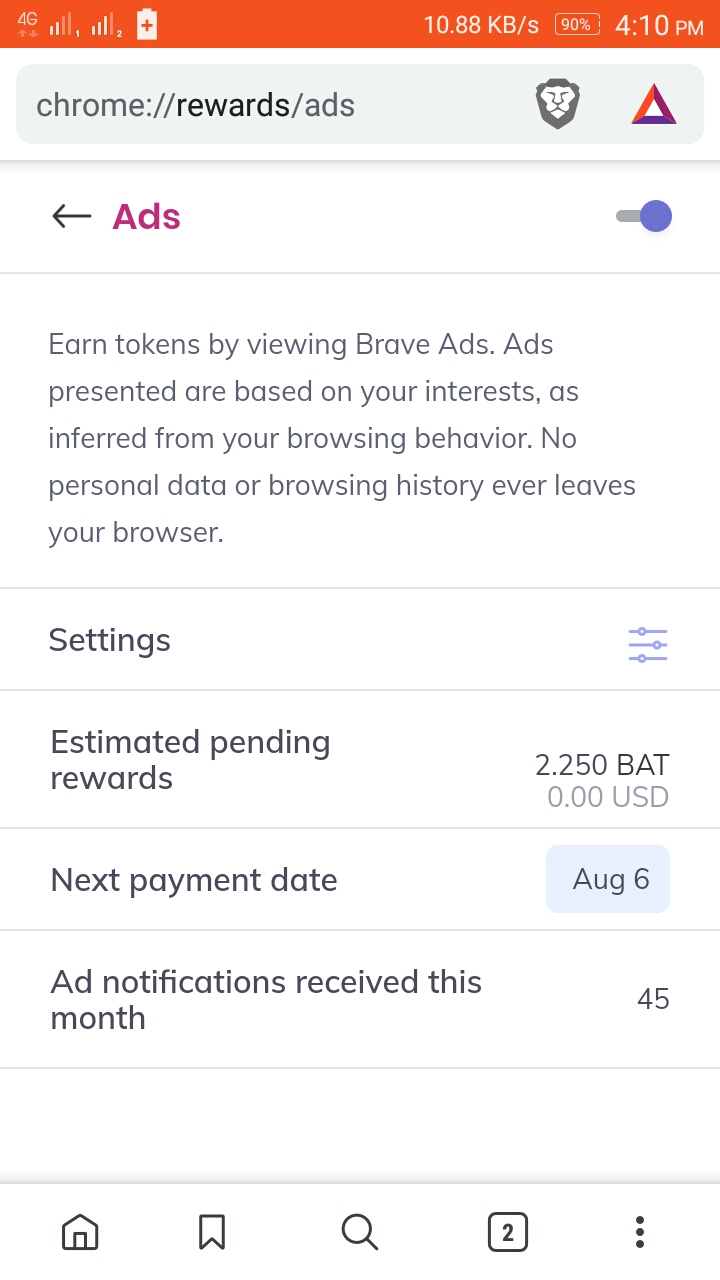Screen dimensions: 720x1280
Task: Tap the Aug 6 payment date badge
Action: (608, 879)
